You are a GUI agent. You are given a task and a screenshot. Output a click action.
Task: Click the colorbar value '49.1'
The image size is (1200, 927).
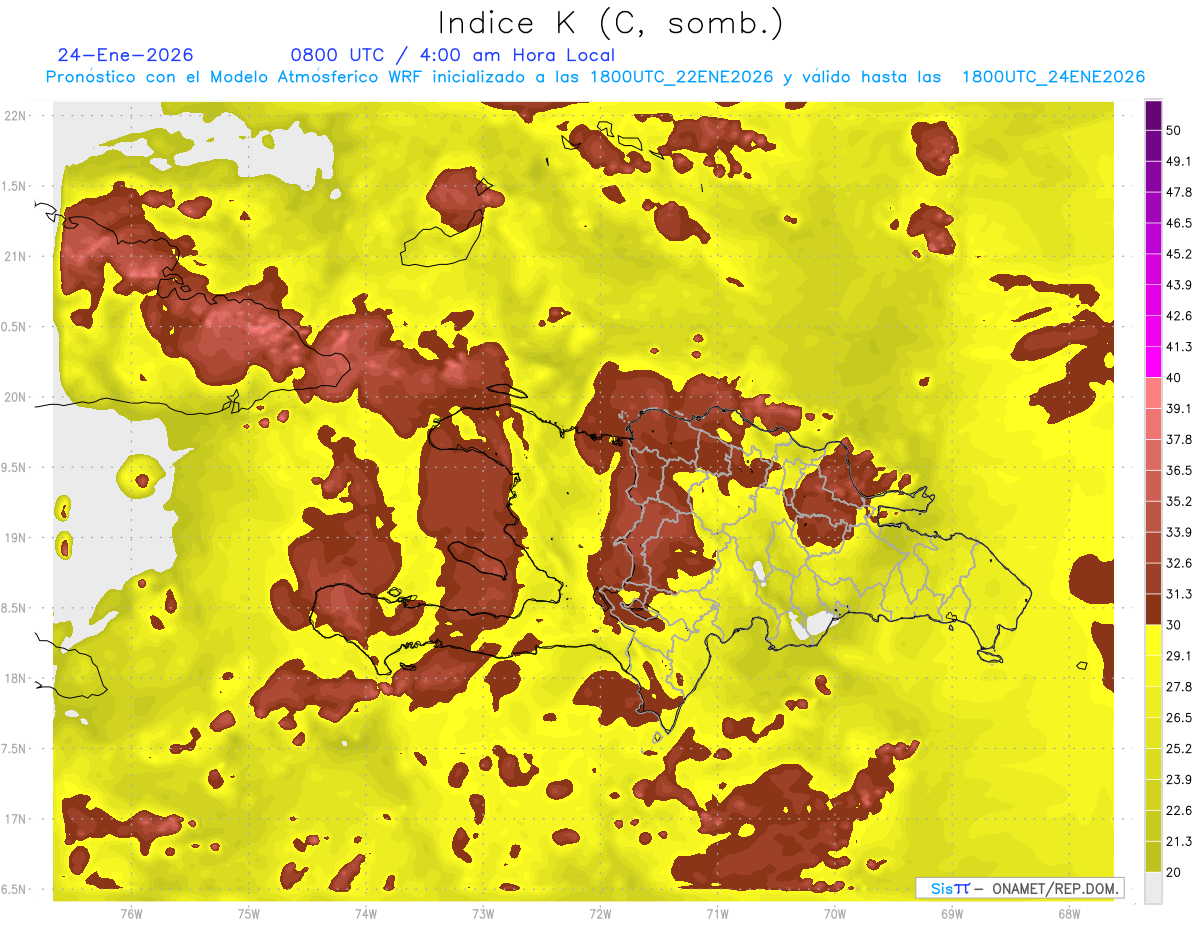pos(1179,162)
